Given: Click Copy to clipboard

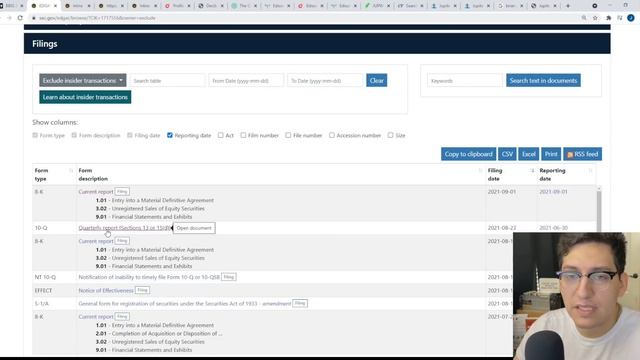Looking at the screenshot, I should tap(468, 154).
